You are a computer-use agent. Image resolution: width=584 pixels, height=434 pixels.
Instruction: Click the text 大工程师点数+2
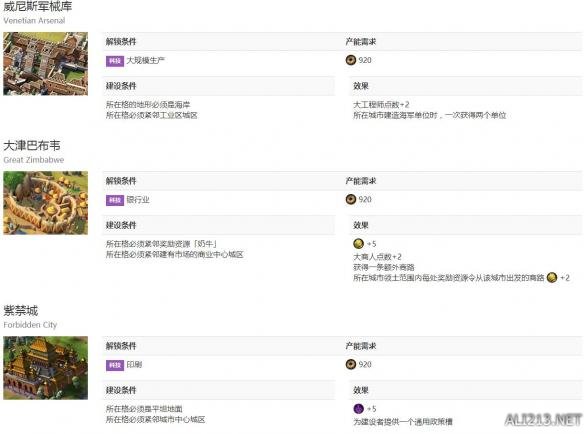click(381, 105)
